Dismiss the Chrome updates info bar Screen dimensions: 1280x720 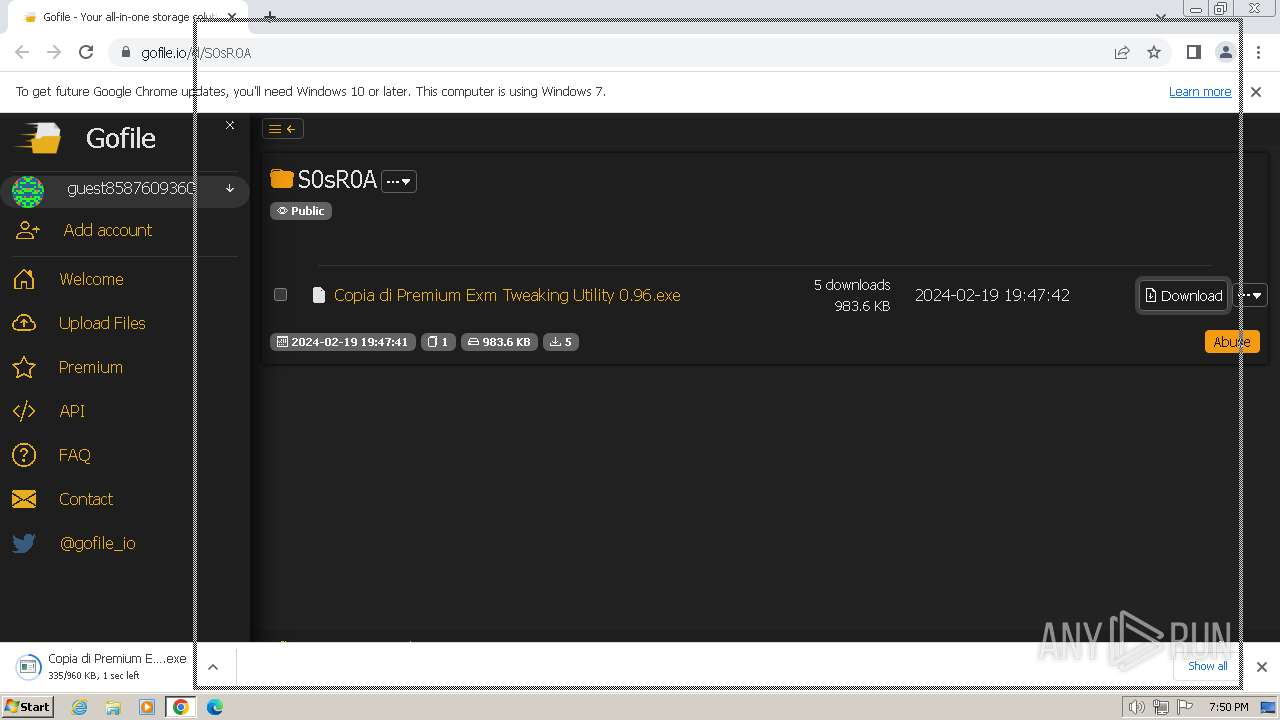point(1256,91)
